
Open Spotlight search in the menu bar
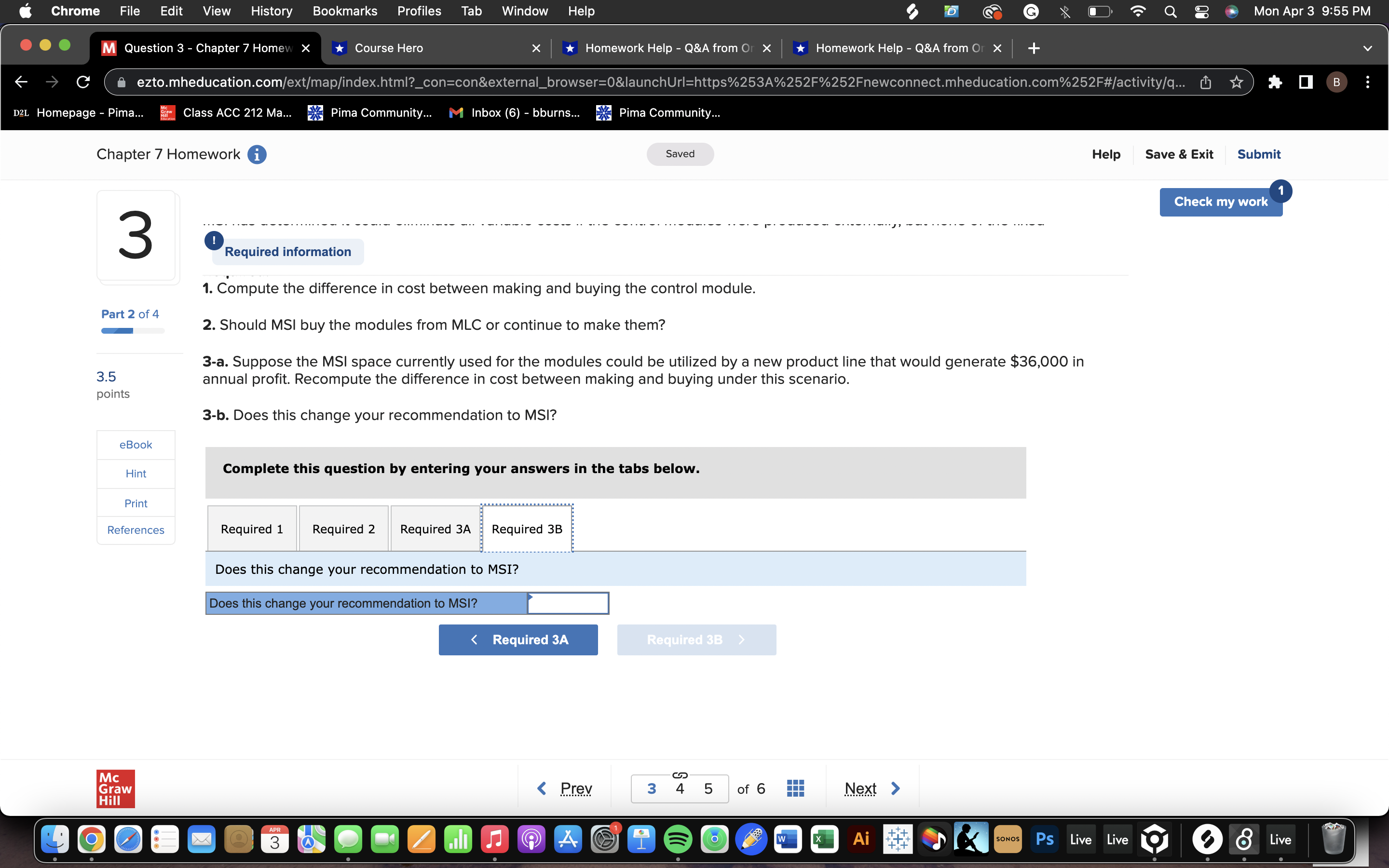pos(1171,11)
